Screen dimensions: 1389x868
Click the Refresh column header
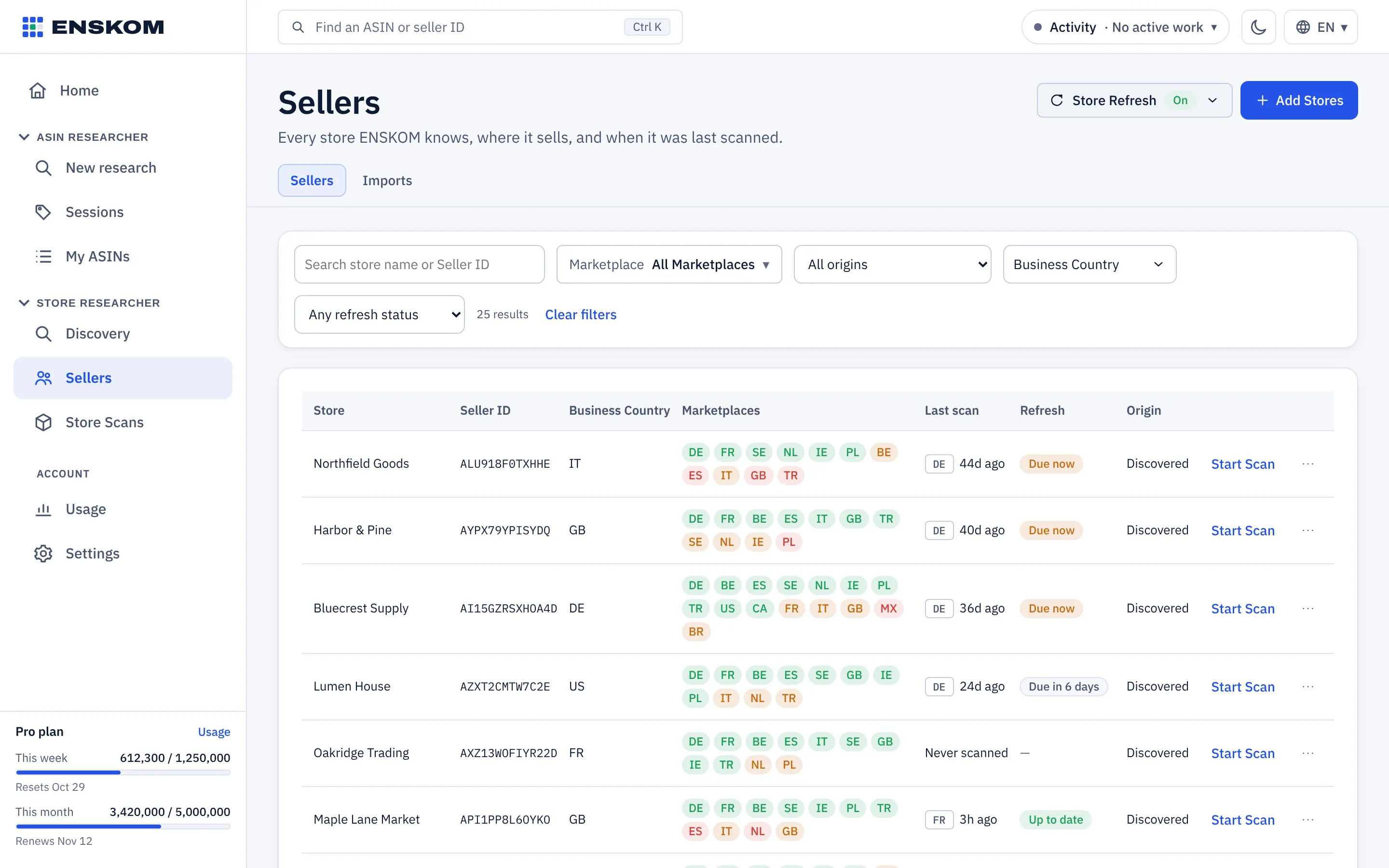[x=1042, y=410]
